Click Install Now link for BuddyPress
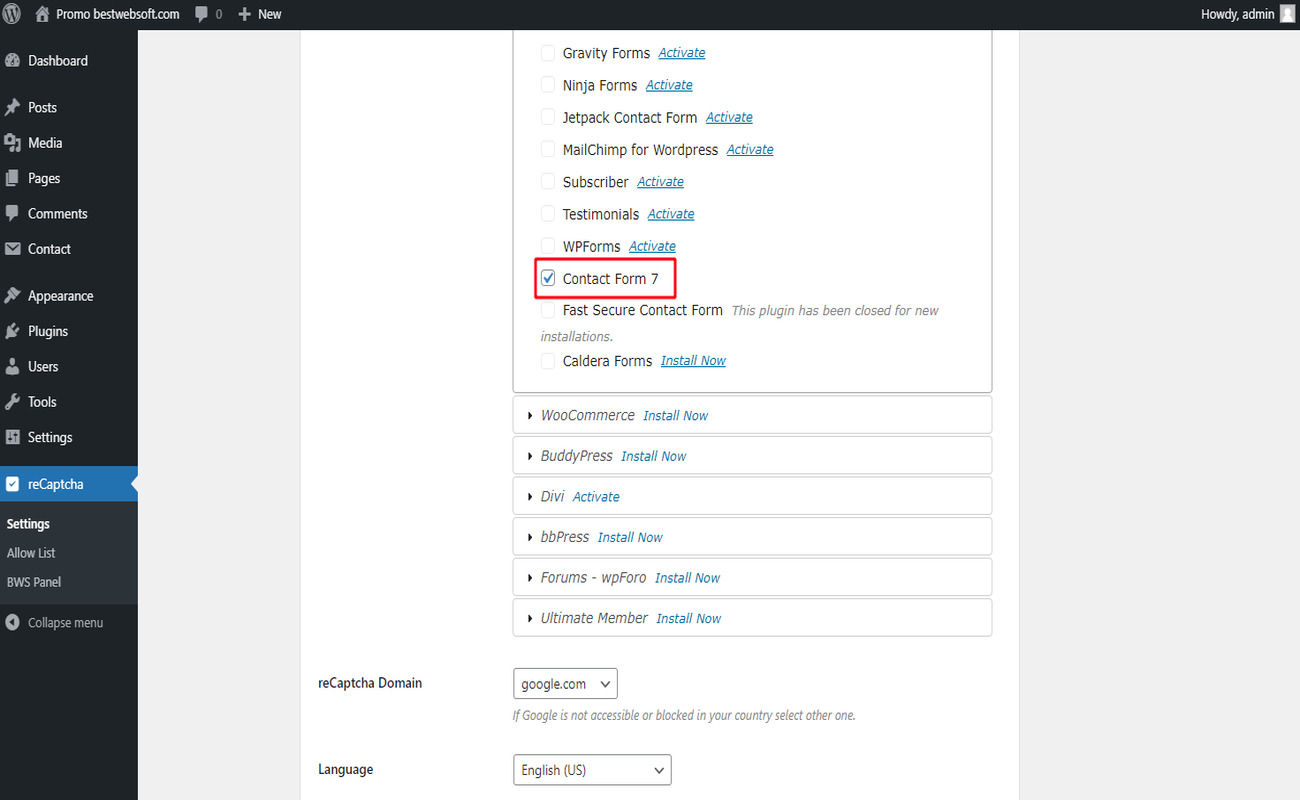Screen dimensions: 1300x800 pos(654,456)
